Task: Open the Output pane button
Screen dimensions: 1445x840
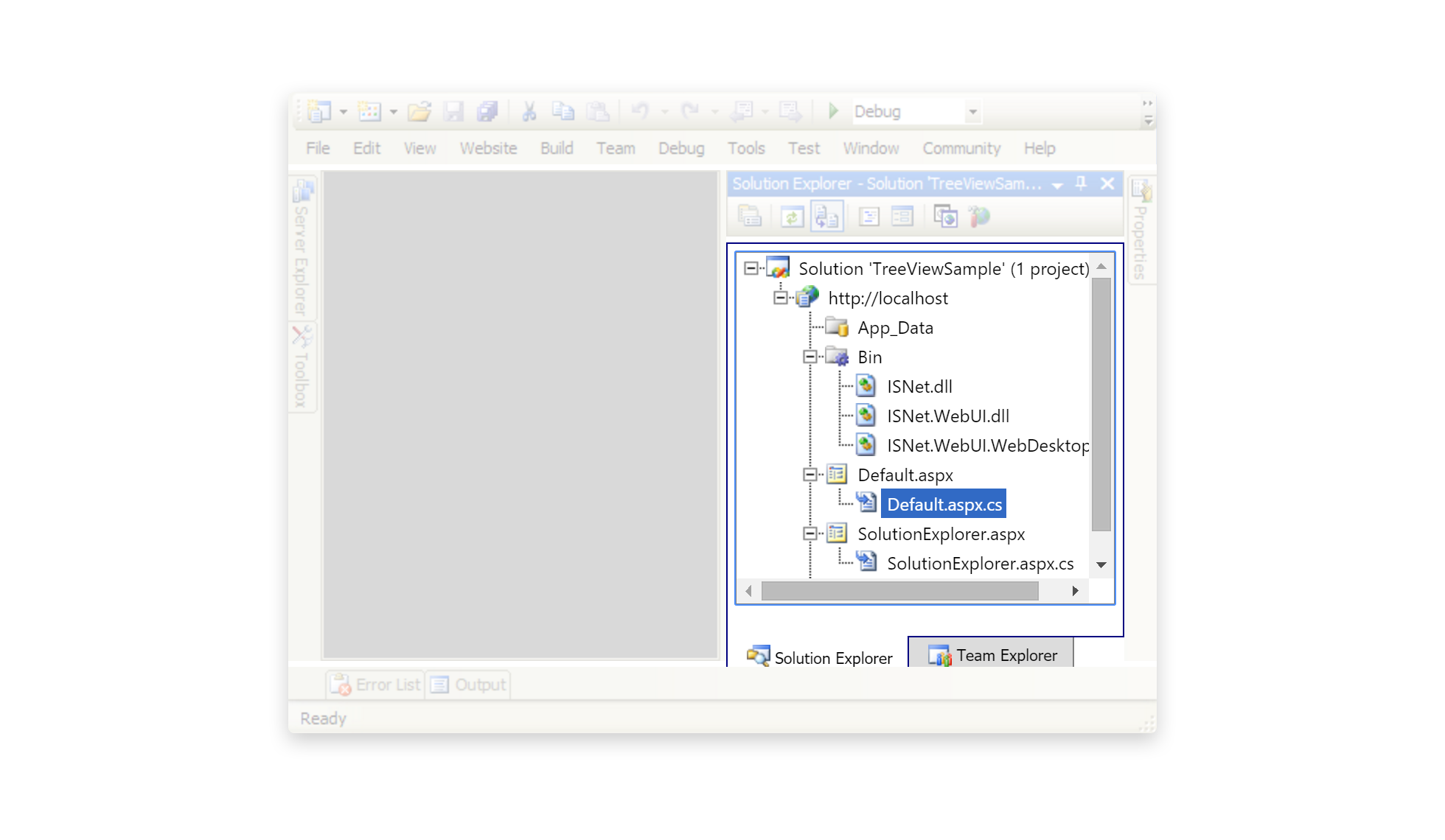Action: [469, 685]
